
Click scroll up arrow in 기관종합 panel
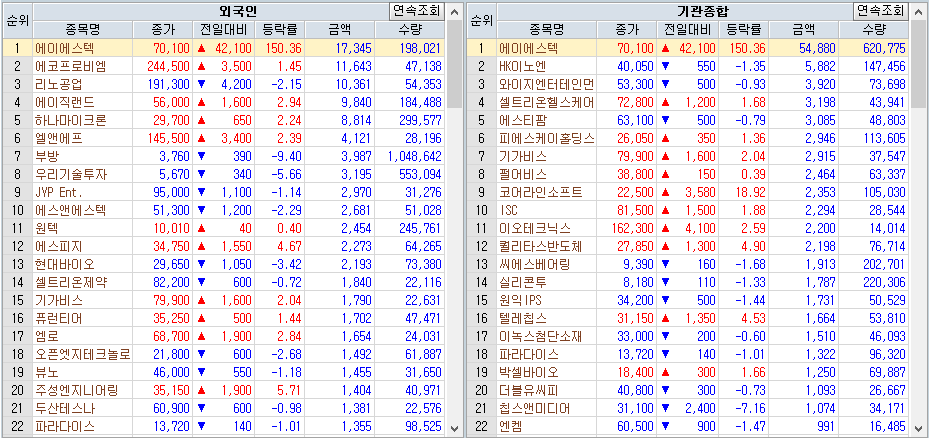[918, 11]
